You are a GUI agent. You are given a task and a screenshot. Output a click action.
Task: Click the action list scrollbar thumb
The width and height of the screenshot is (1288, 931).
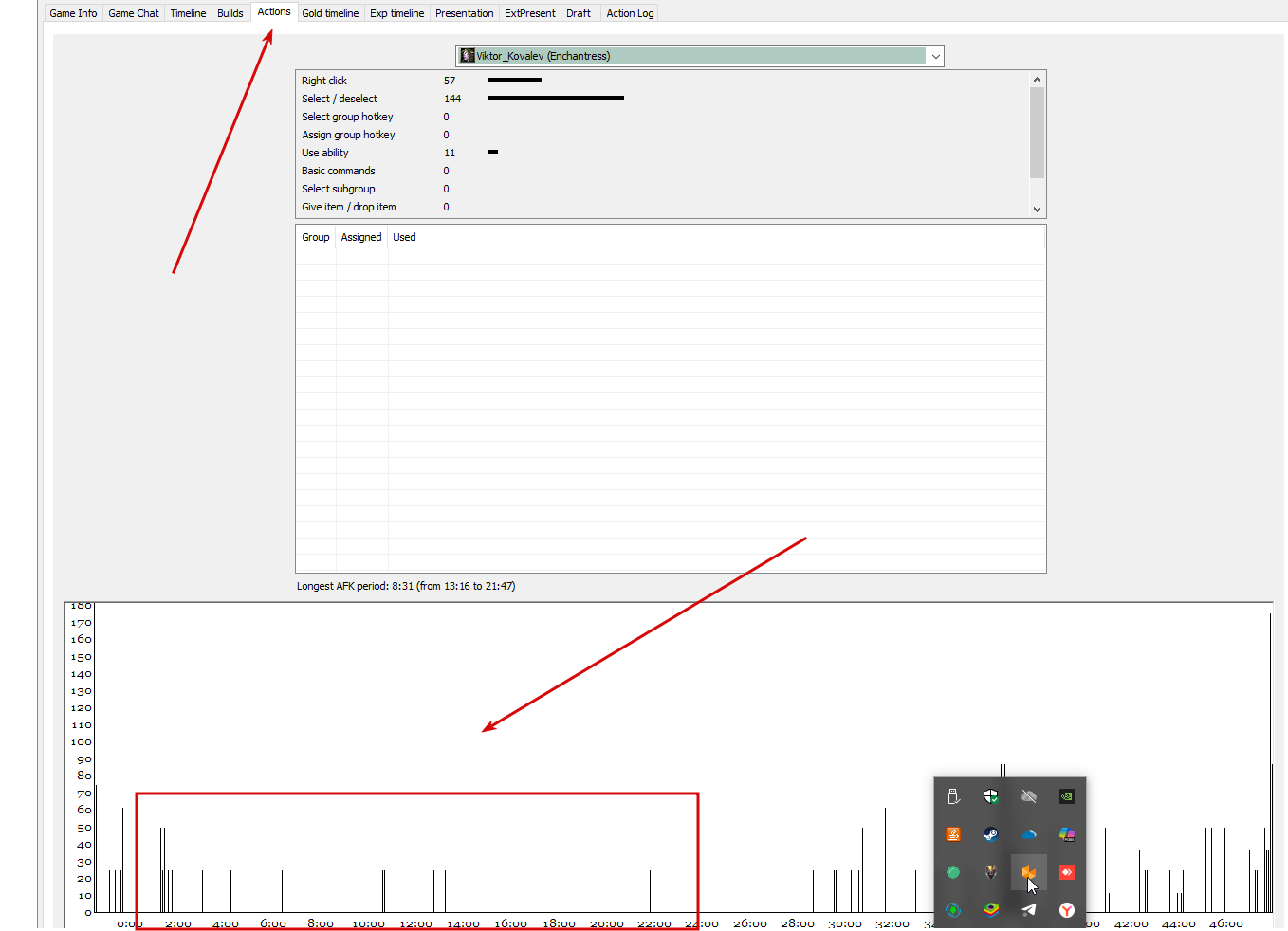pyautogui.click(x=1037, y=133)
